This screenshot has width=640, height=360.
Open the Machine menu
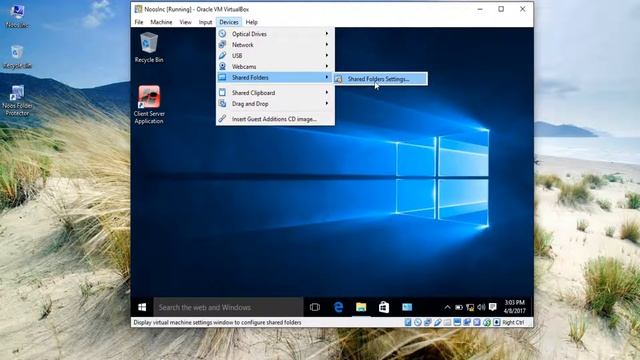(161, 22)
